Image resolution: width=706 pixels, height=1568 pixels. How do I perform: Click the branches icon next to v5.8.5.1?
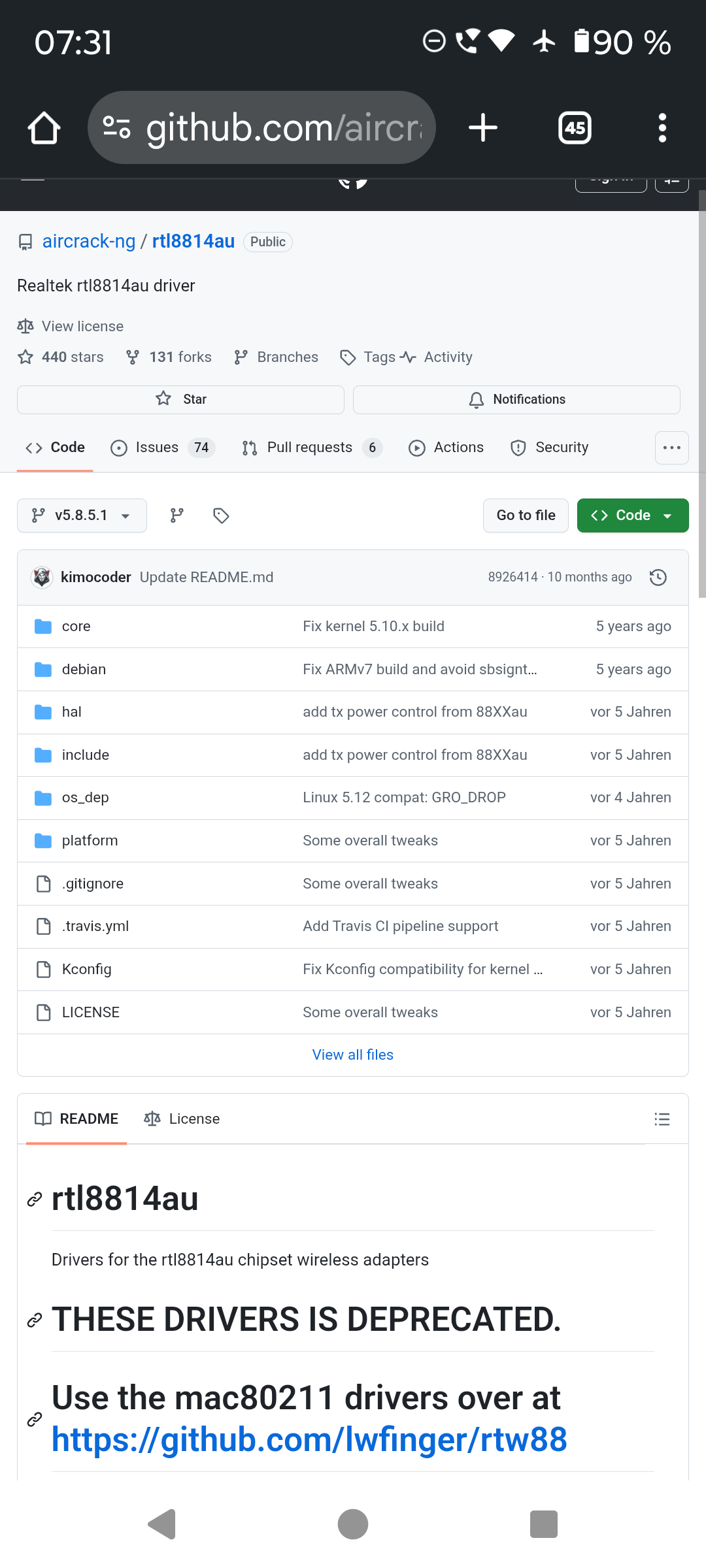click(176, 515)
